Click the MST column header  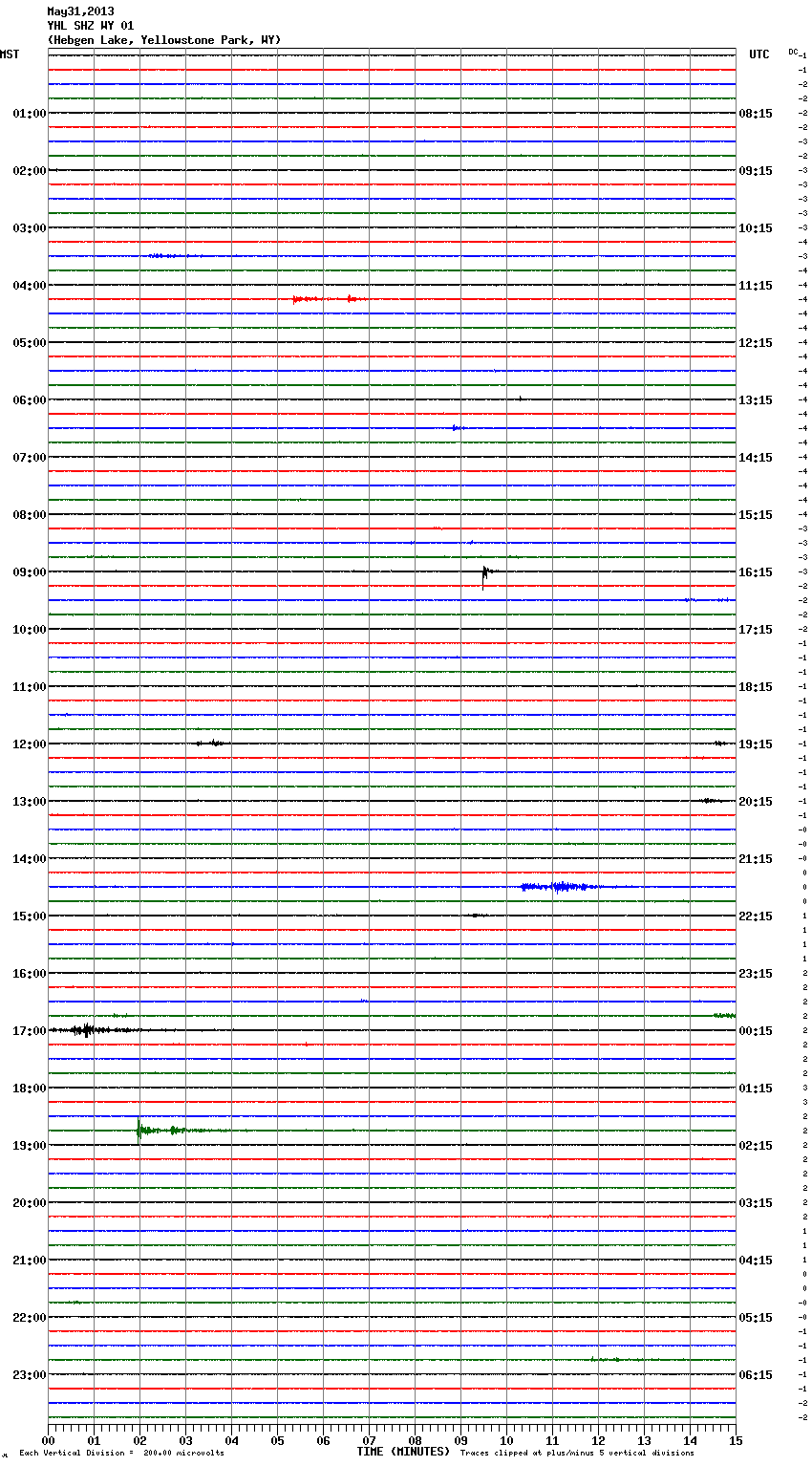[x=10, y=54]
